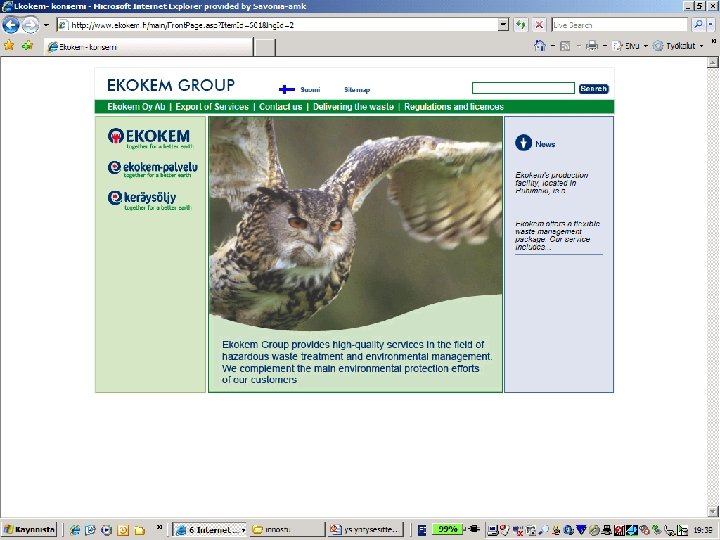The height and width of the screenshot is (540, 720).
Task: Click the owl banner image
Action: 355,223
